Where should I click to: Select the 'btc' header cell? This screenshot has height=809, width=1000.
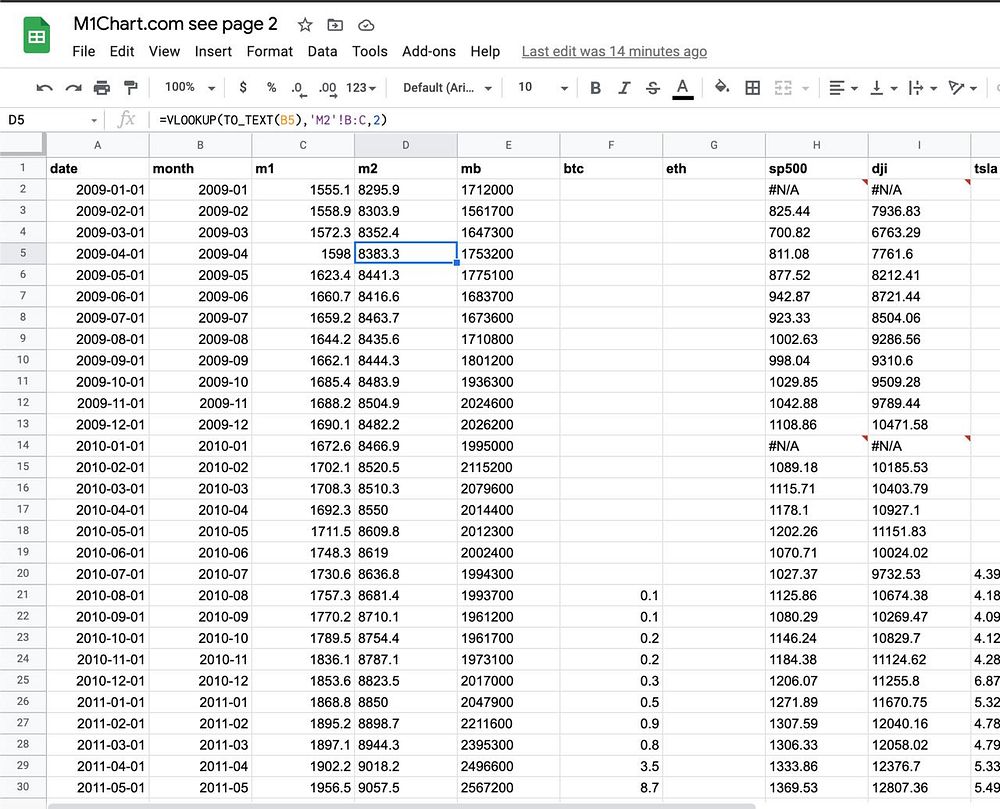[611, 168]
